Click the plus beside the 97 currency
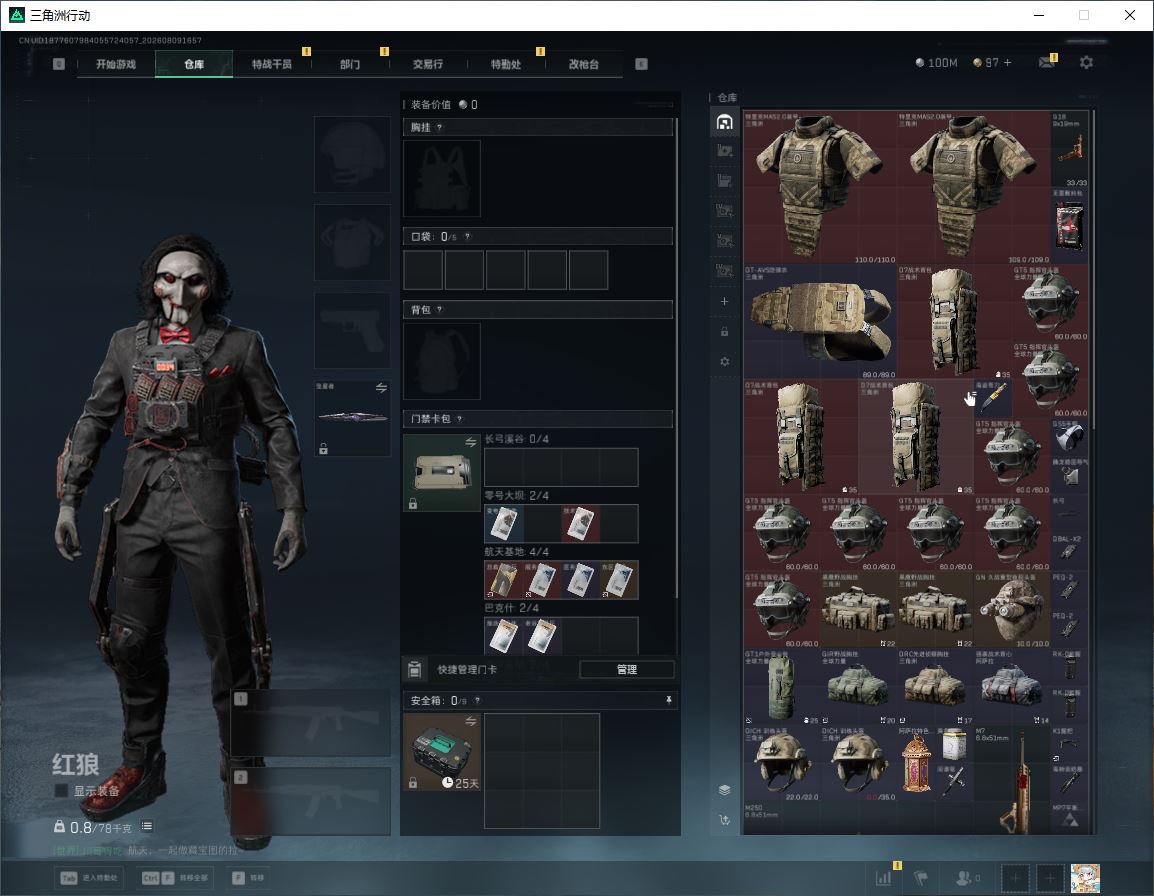The height and width of the screenshot is (896, 1154). pos(1008,63)
